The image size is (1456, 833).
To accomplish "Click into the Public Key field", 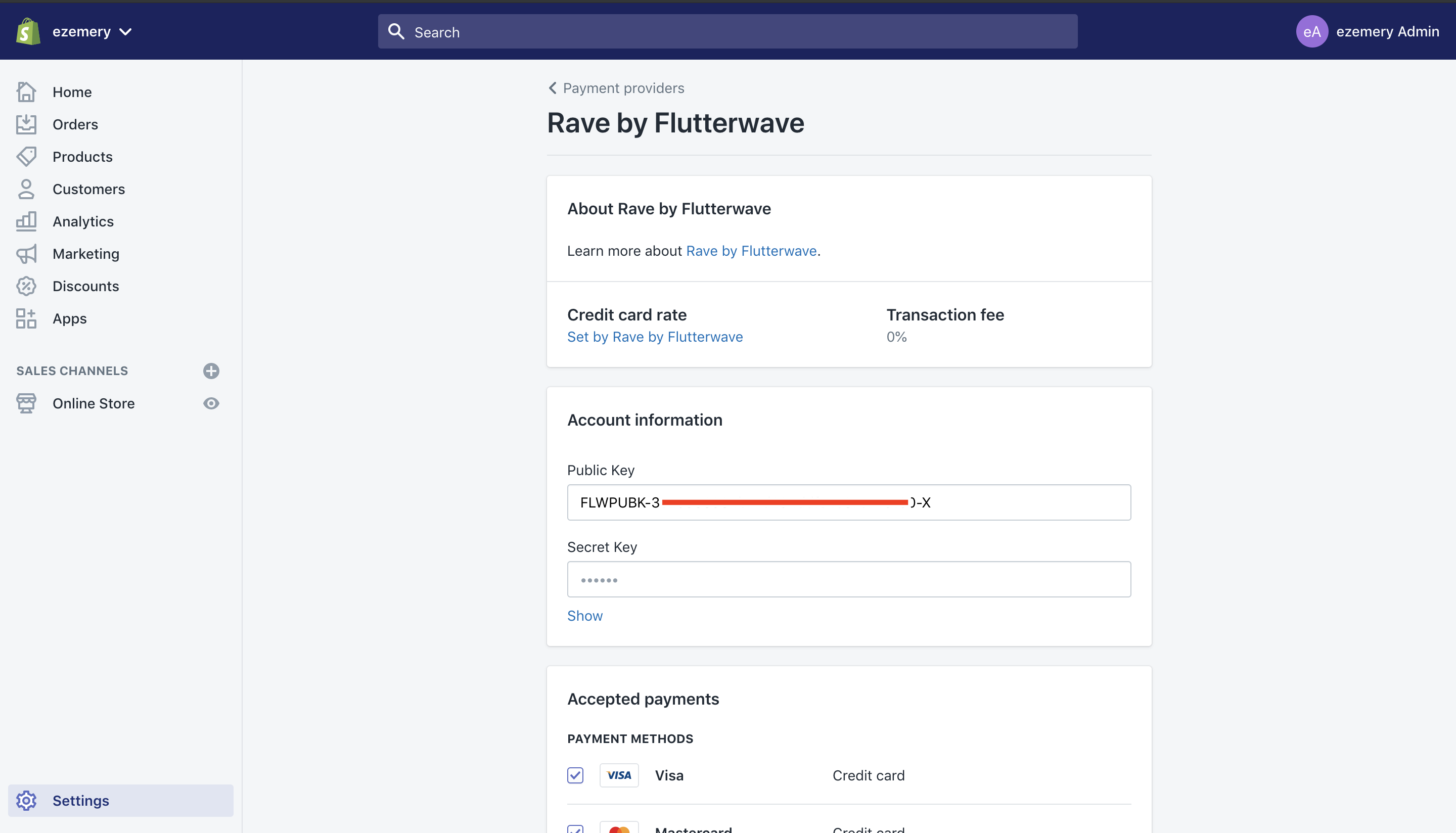I will click(x=849, y=502).
